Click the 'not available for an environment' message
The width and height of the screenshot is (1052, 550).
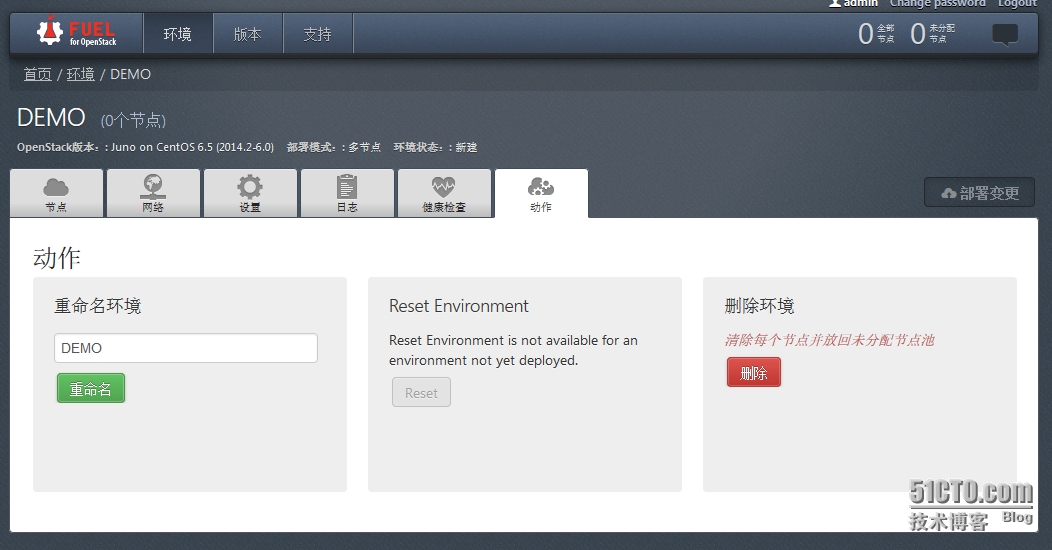pos(513,350)
